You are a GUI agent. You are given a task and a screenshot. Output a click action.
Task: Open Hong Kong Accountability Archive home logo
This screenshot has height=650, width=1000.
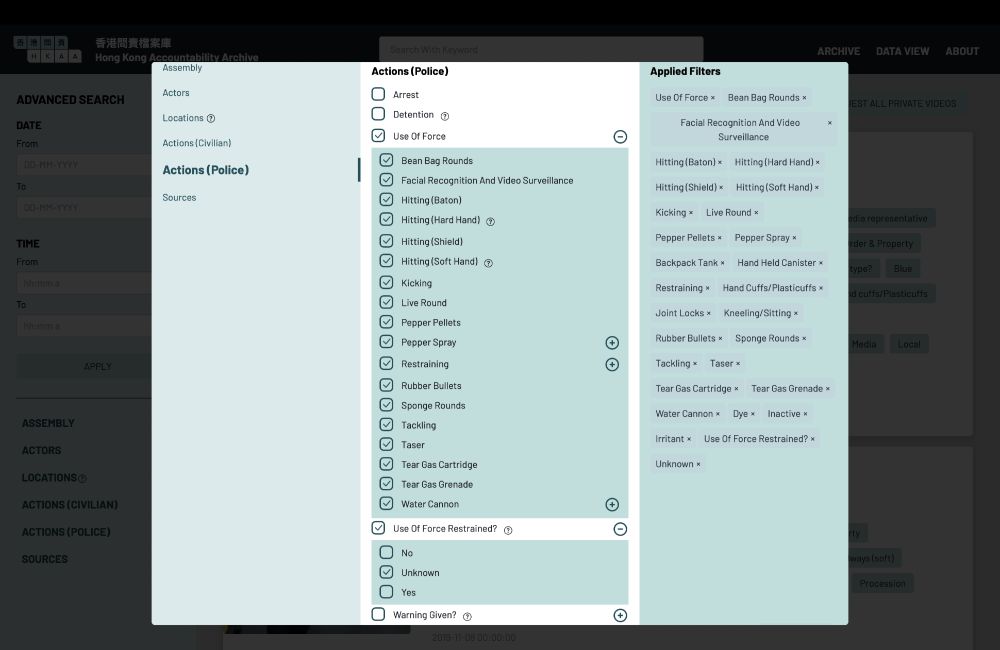click(x=48, y=50)
